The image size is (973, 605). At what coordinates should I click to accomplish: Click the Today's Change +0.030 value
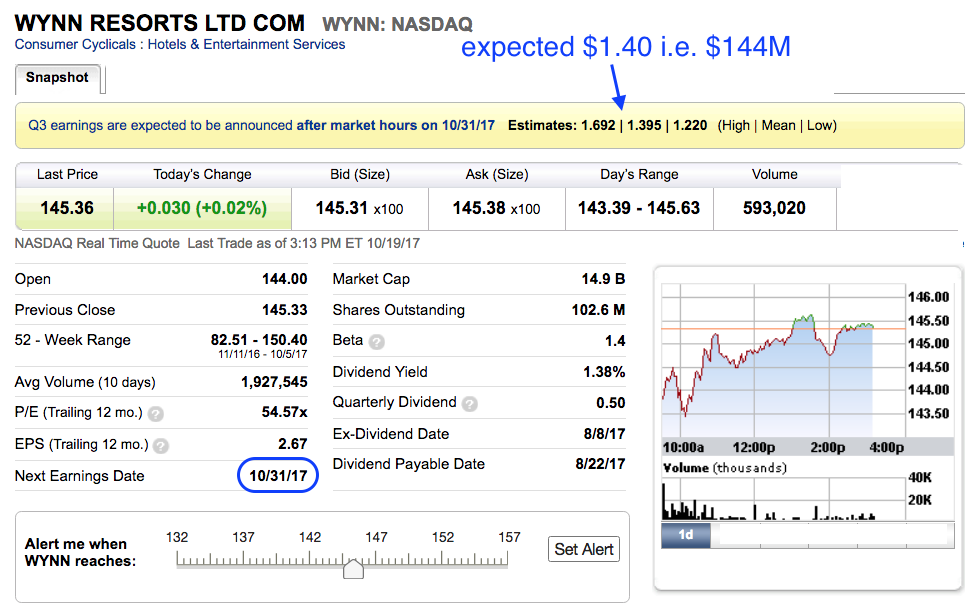202,208
